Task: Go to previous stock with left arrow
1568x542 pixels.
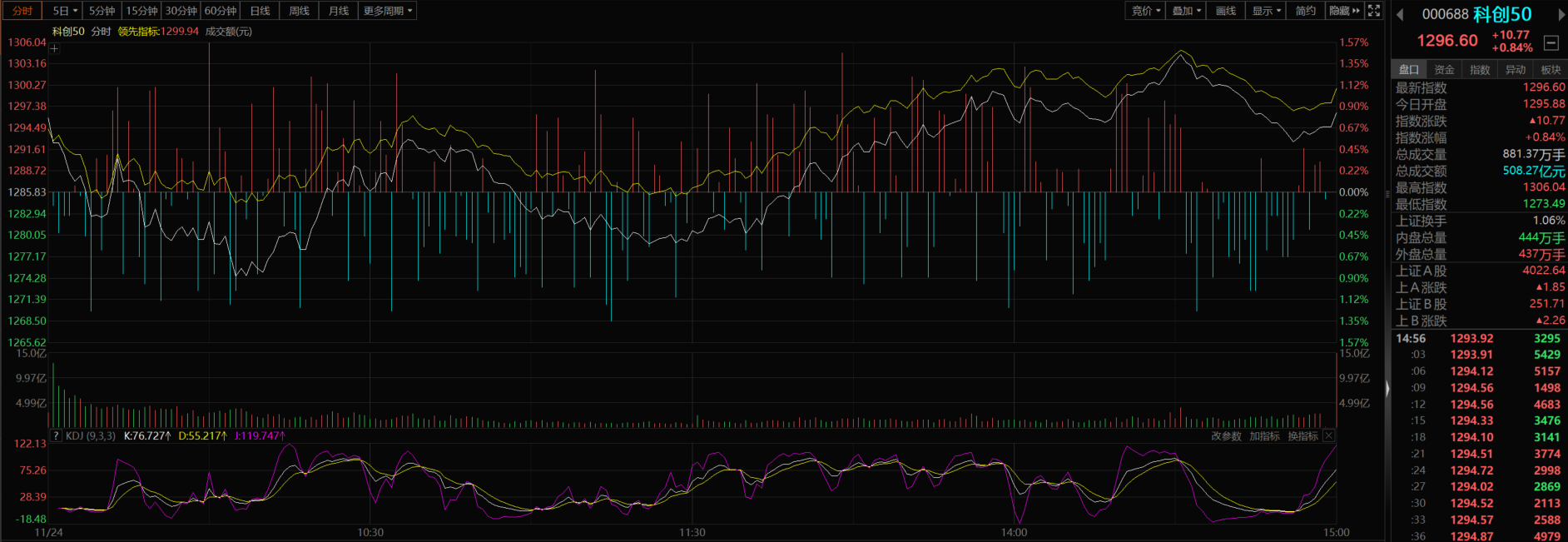Action: [1400, 15]
